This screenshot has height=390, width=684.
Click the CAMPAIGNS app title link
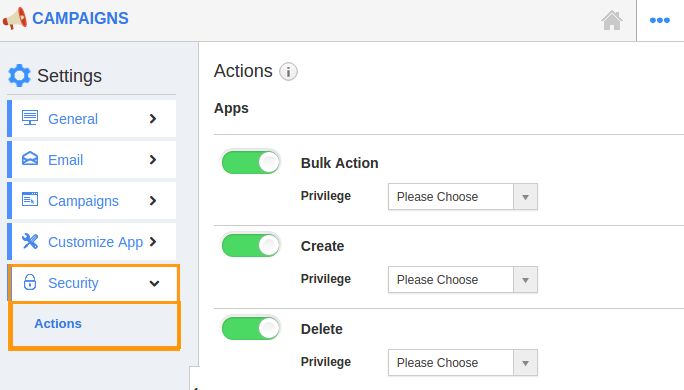pos(80,18)
